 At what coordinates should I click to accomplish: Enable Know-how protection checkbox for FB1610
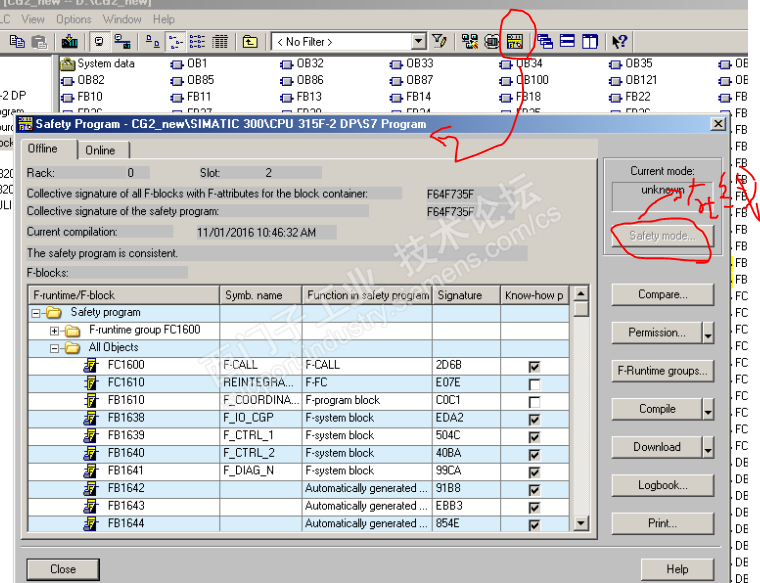(534, 401)
